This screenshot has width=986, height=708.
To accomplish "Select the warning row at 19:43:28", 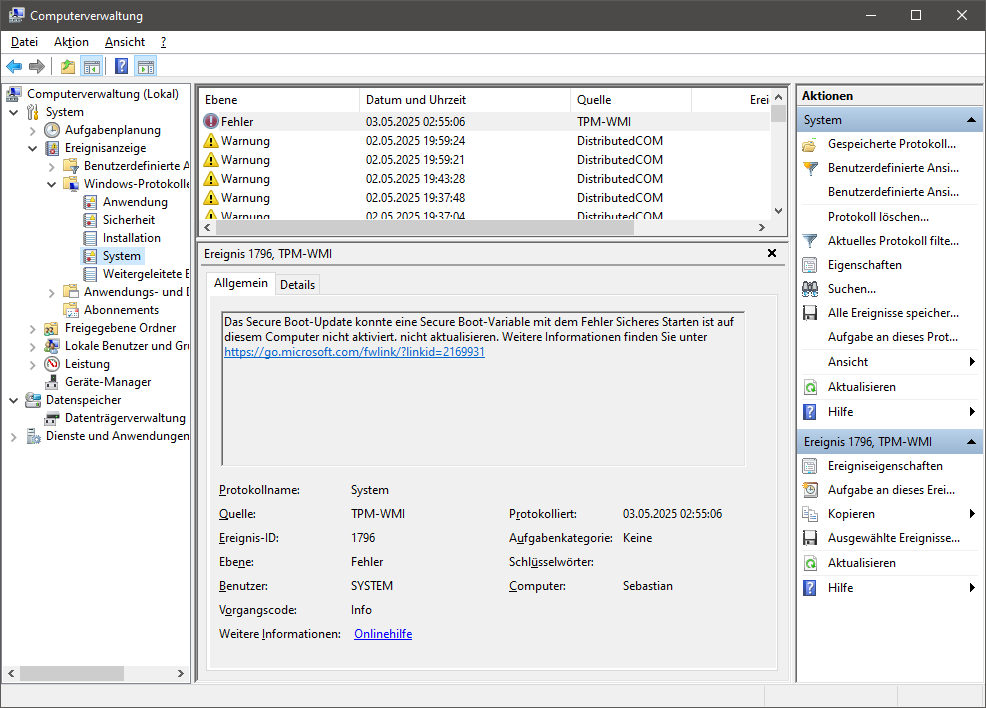I will (485, 179).
